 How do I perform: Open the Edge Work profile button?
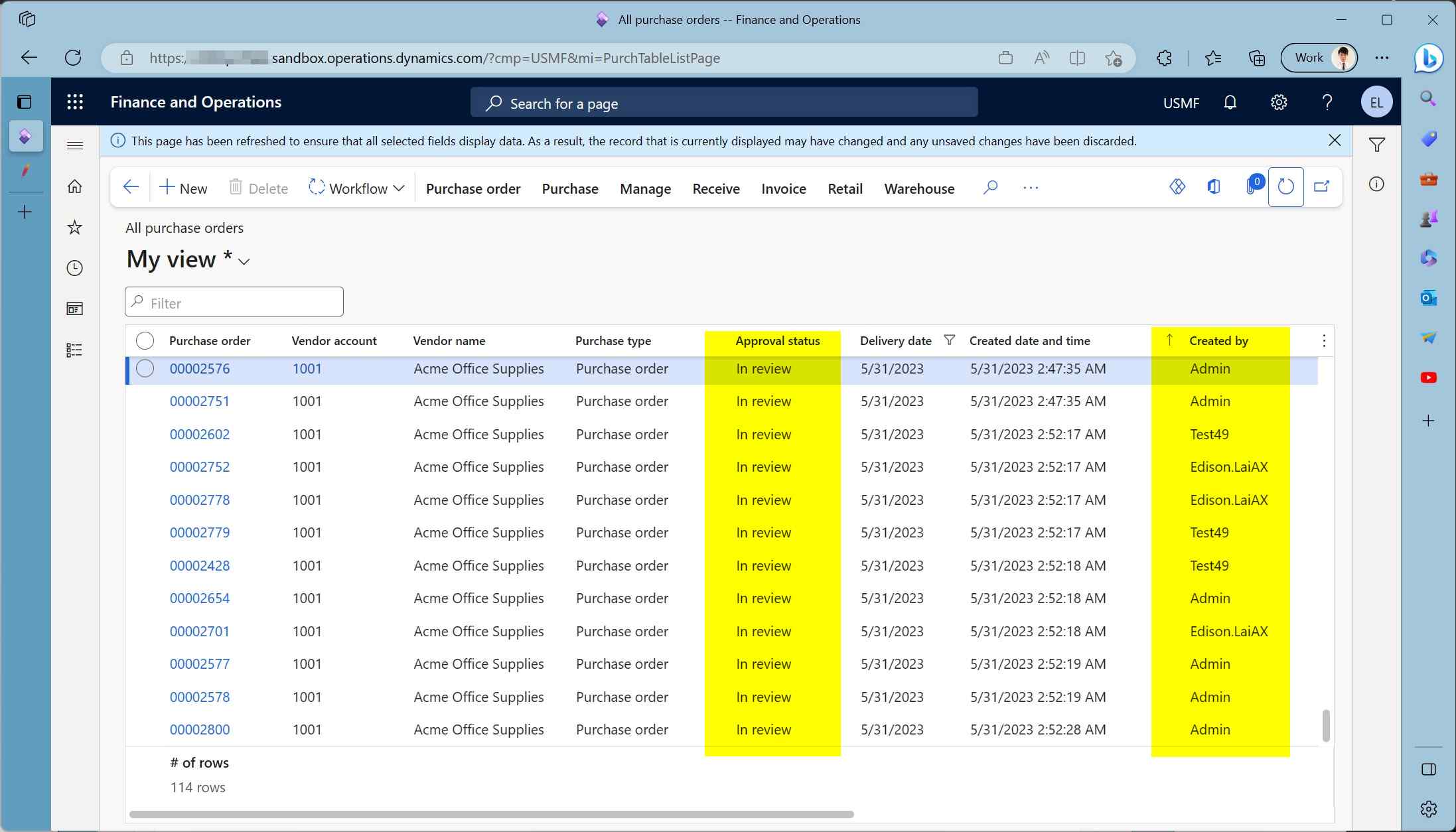[1319, 58]
